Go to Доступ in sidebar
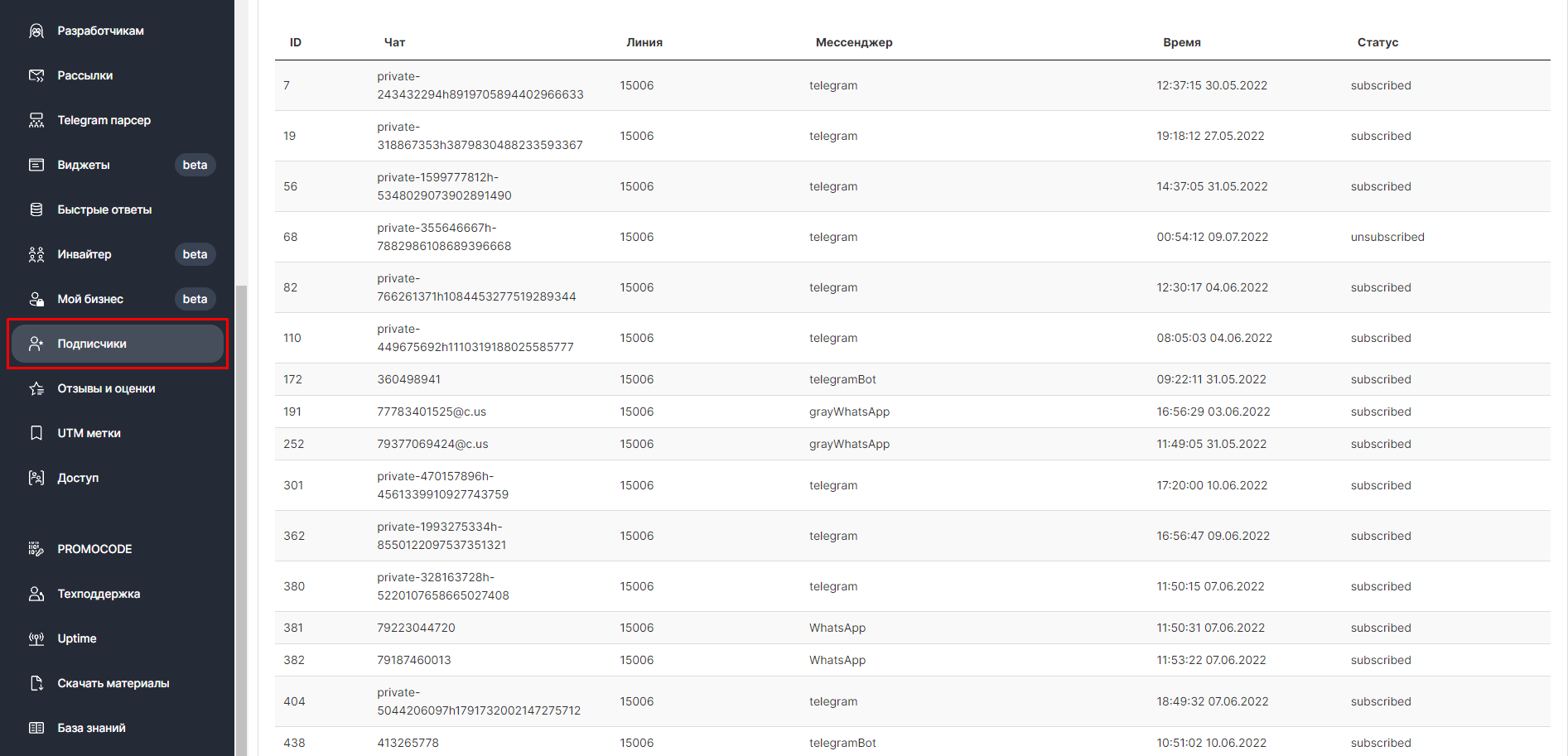The width and height of the screenshot is (1568, 756). point(78,478)
